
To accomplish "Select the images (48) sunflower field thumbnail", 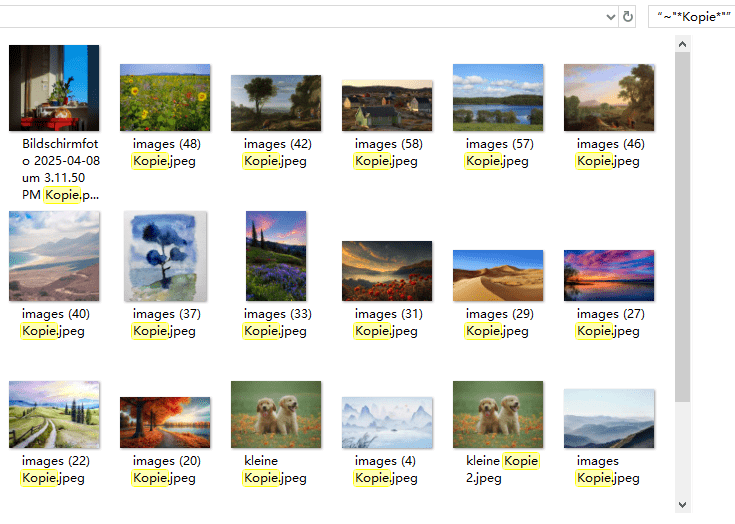I will [165, 98].
